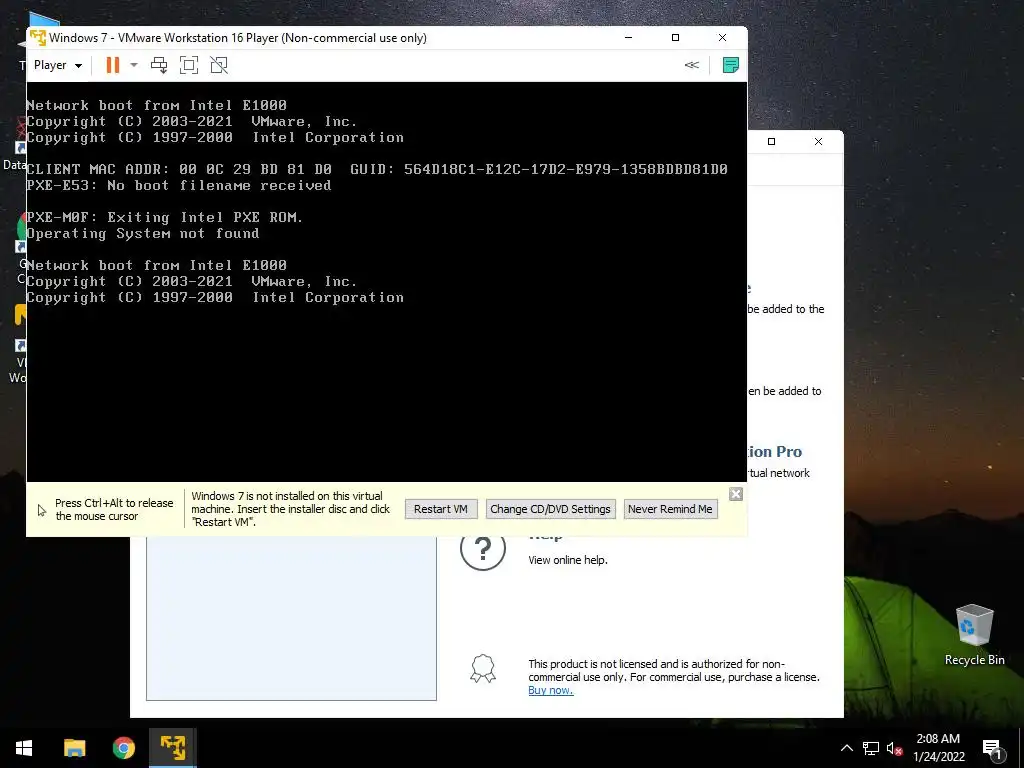1024x768 pixels.
Task: Click the help question mark icon
Action: [483, 549]
